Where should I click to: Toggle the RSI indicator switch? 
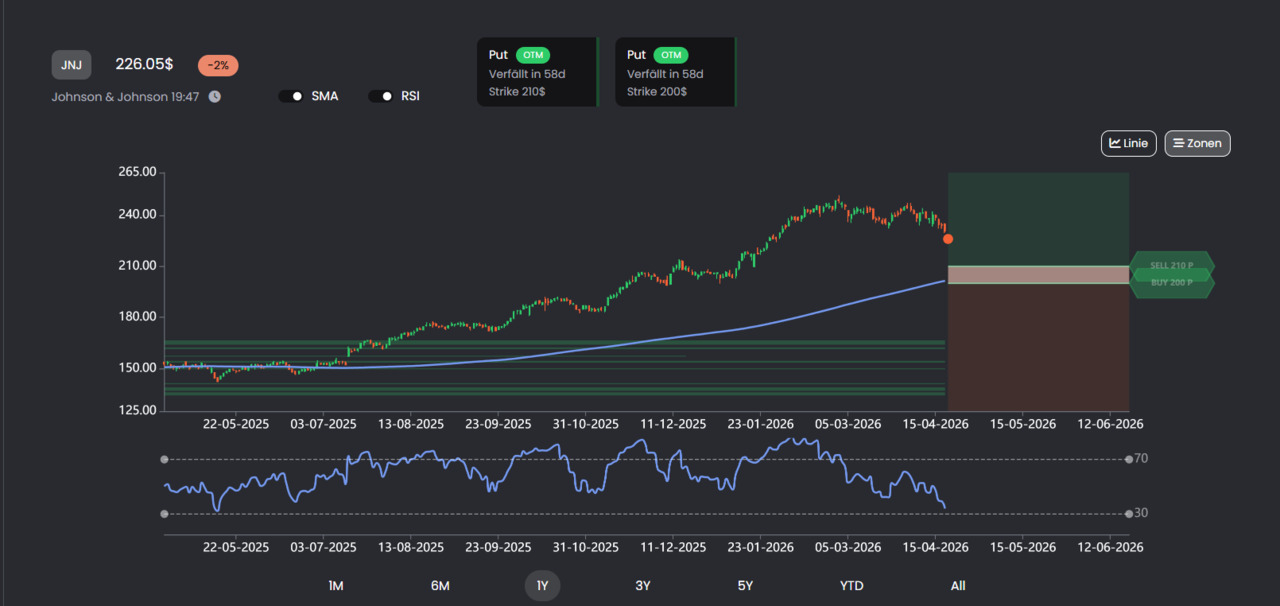tap(381, 96)
